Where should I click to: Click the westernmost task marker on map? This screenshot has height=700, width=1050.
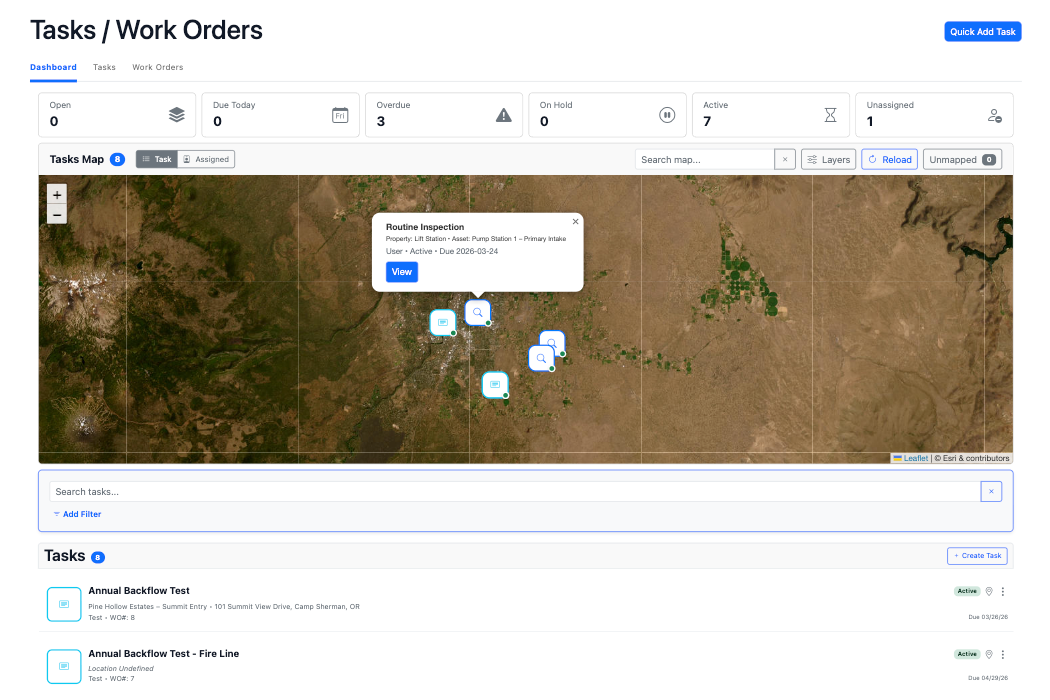click(442, 322)
